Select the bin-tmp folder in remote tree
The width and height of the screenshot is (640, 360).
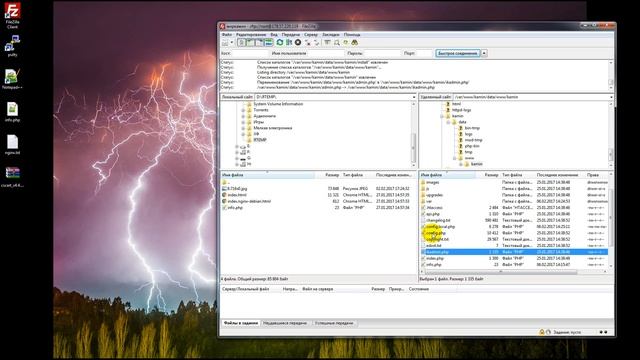click(x=472, y=128)
